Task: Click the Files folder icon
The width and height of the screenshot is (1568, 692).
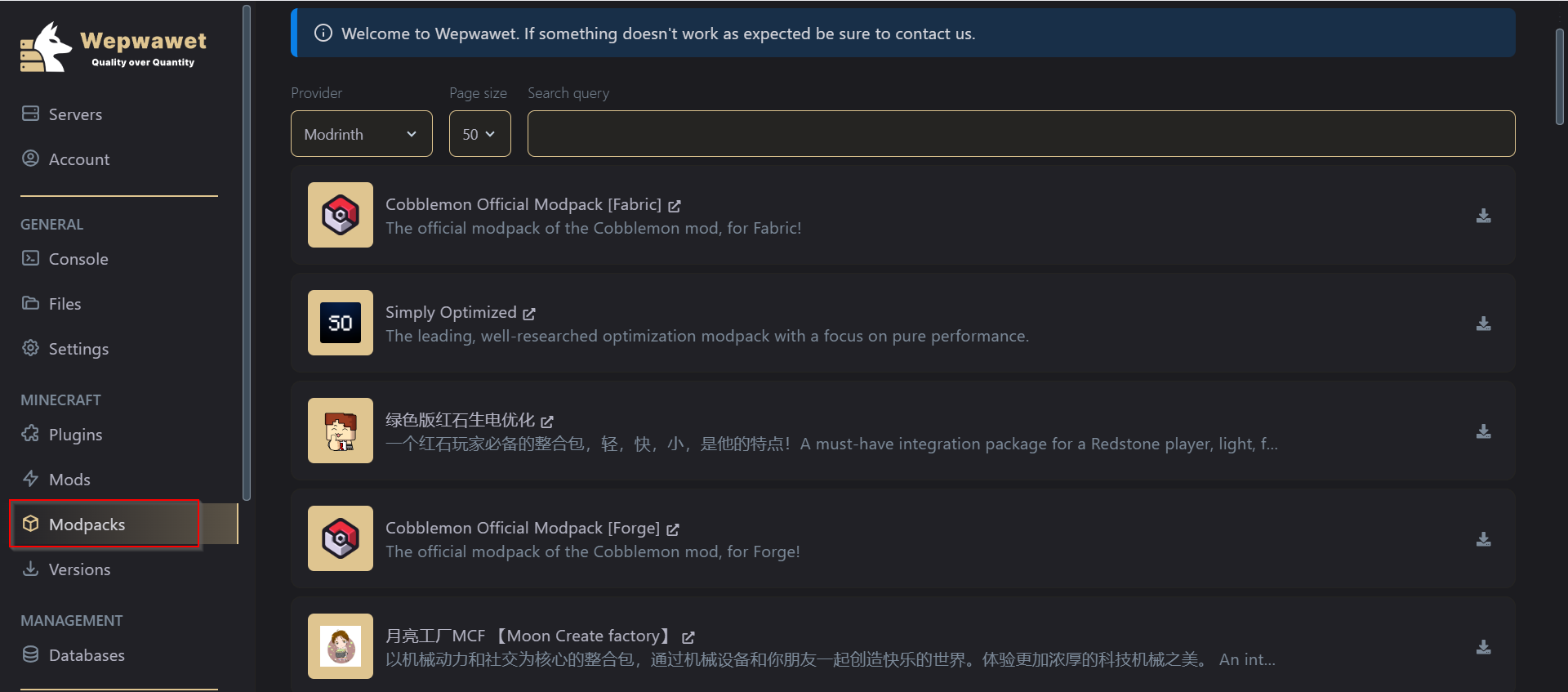Action: pos(30,303)
